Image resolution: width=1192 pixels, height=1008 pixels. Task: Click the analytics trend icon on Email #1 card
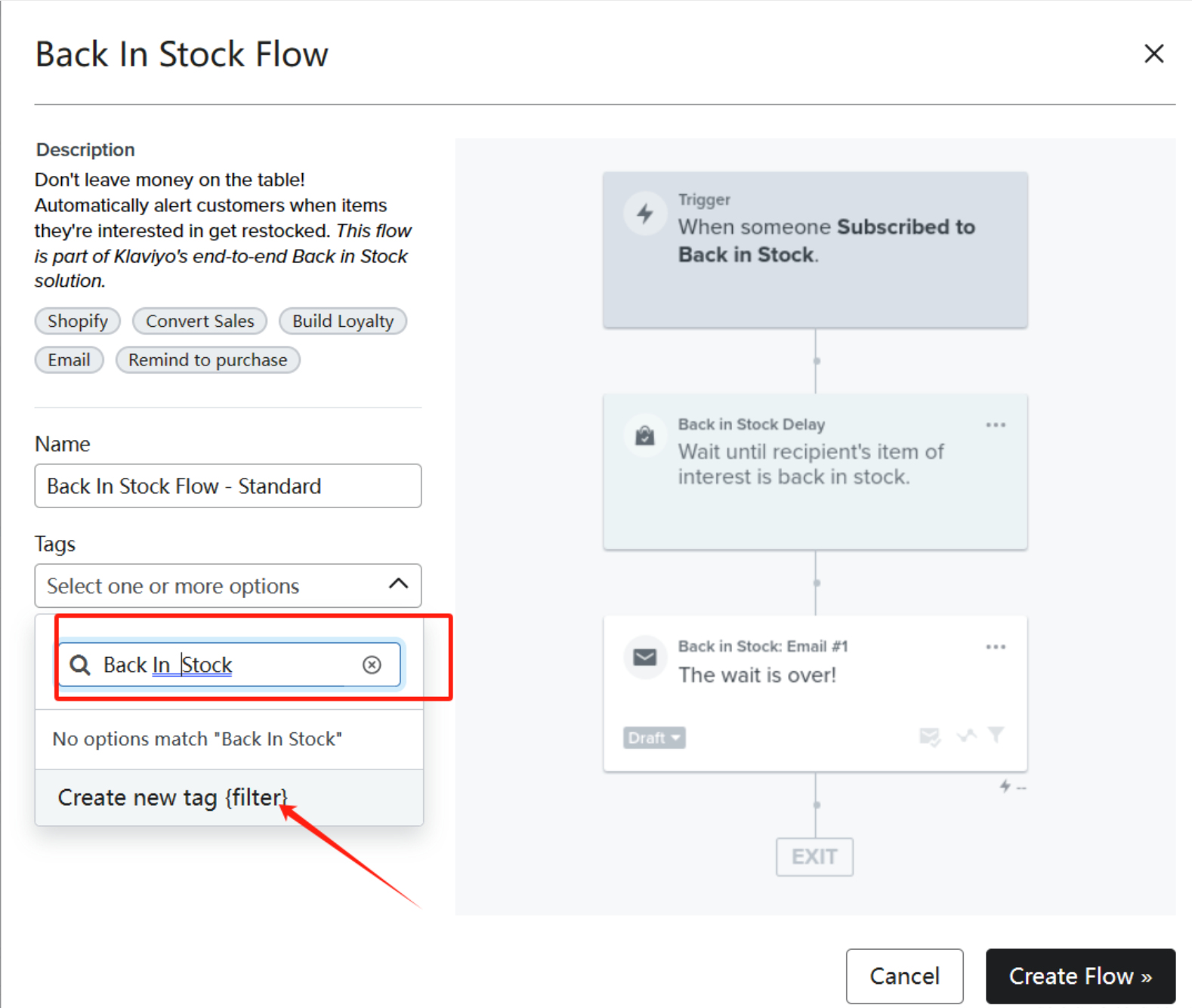point(966,735)
